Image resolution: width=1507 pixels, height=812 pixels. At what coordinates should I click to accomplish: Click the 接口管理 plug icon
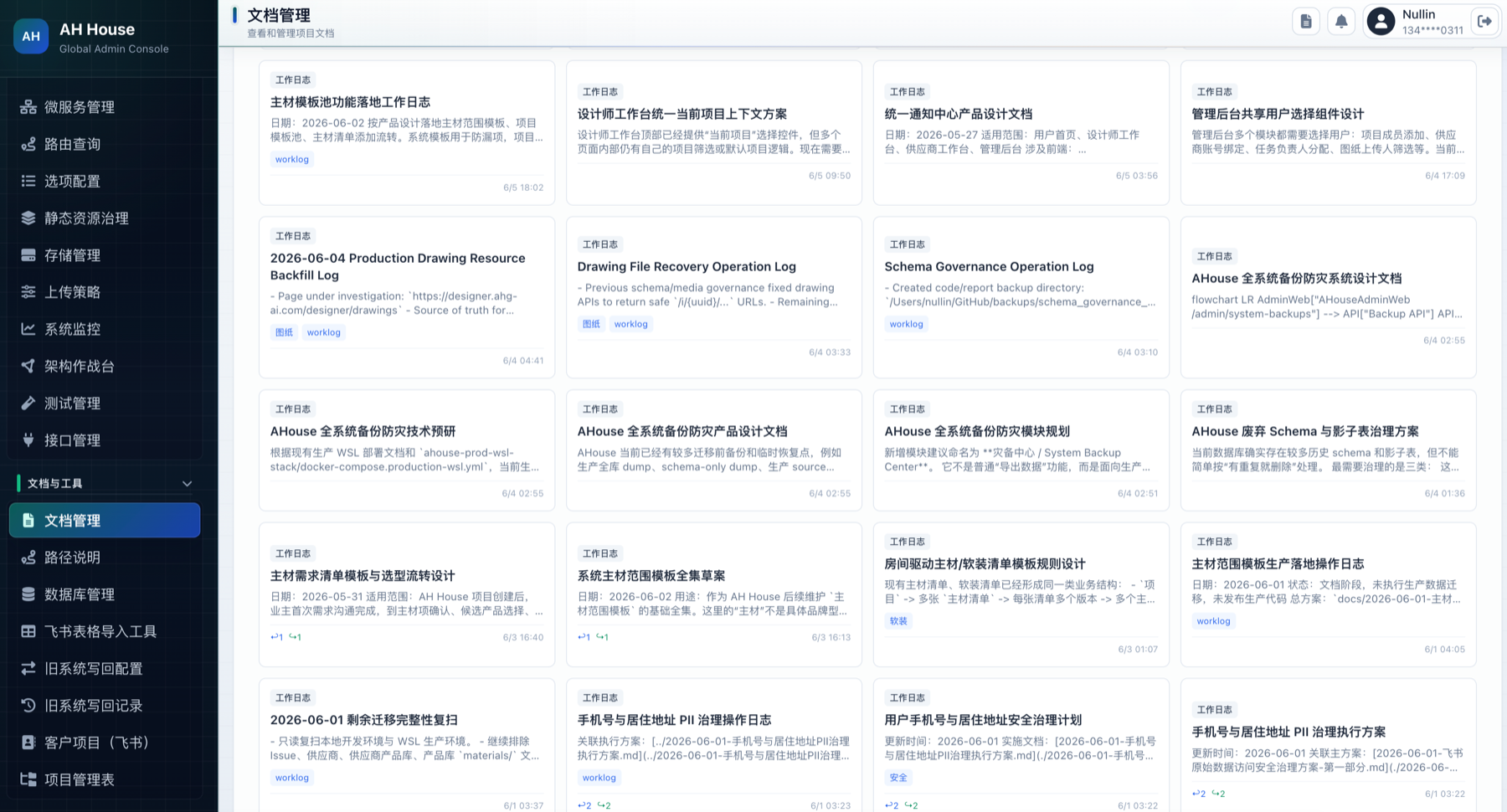pos(28,439)
